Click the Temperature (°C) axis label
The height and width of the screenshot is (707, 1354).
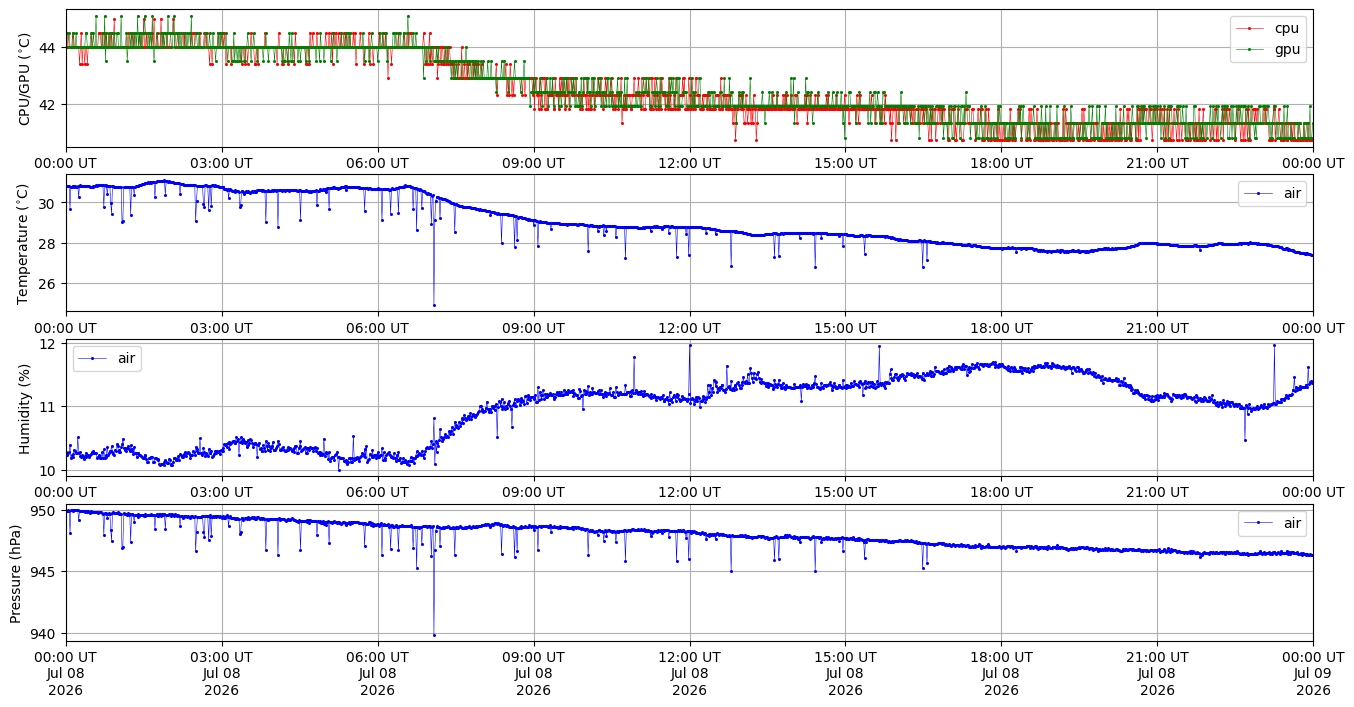click(x=25, y=244)
